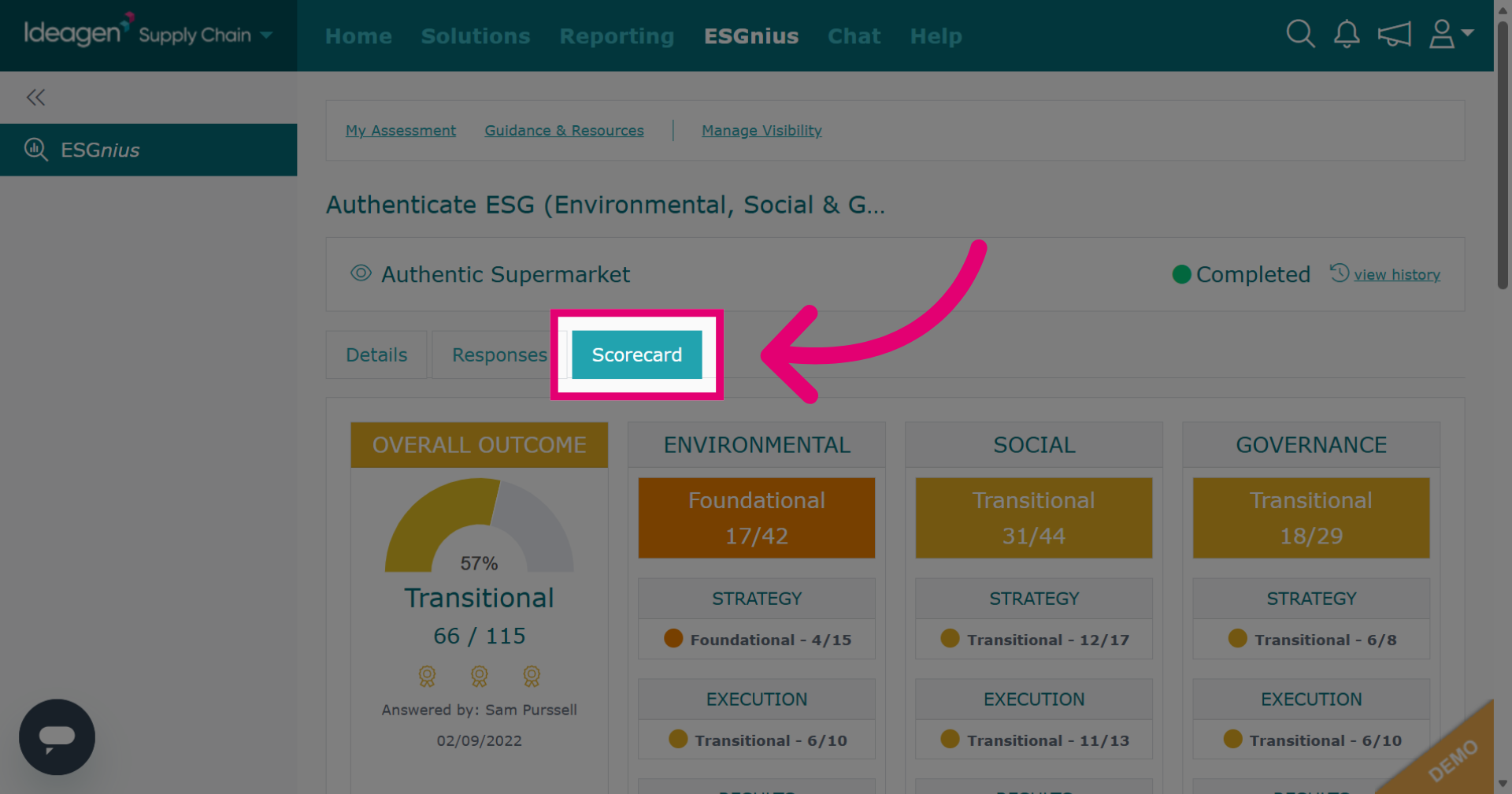Open announcements megaphone icon

point(1394,35)
